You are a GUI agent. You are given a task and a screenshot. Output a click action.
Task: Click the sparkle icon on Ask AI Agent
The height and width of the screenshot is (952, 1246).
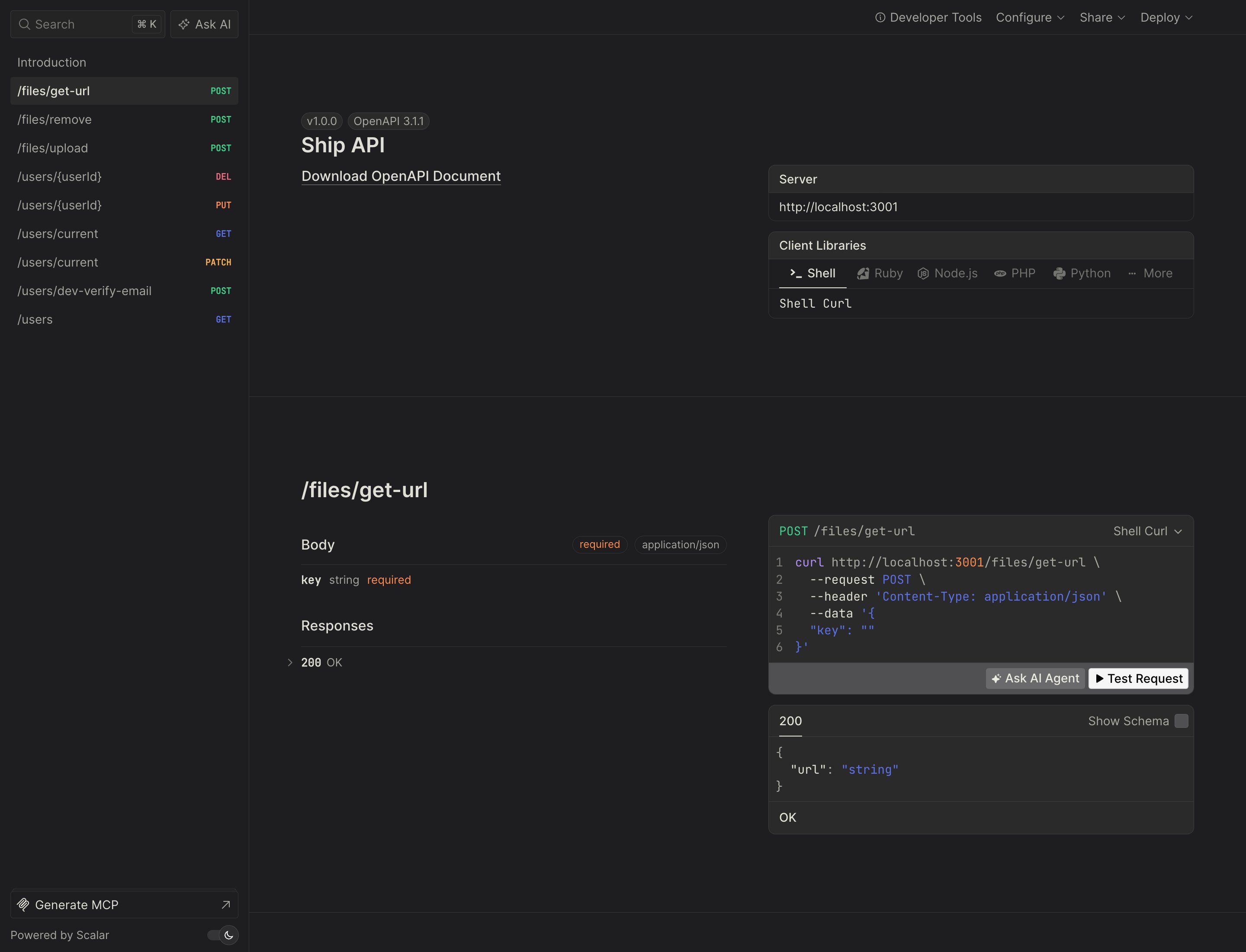(996, 679)
